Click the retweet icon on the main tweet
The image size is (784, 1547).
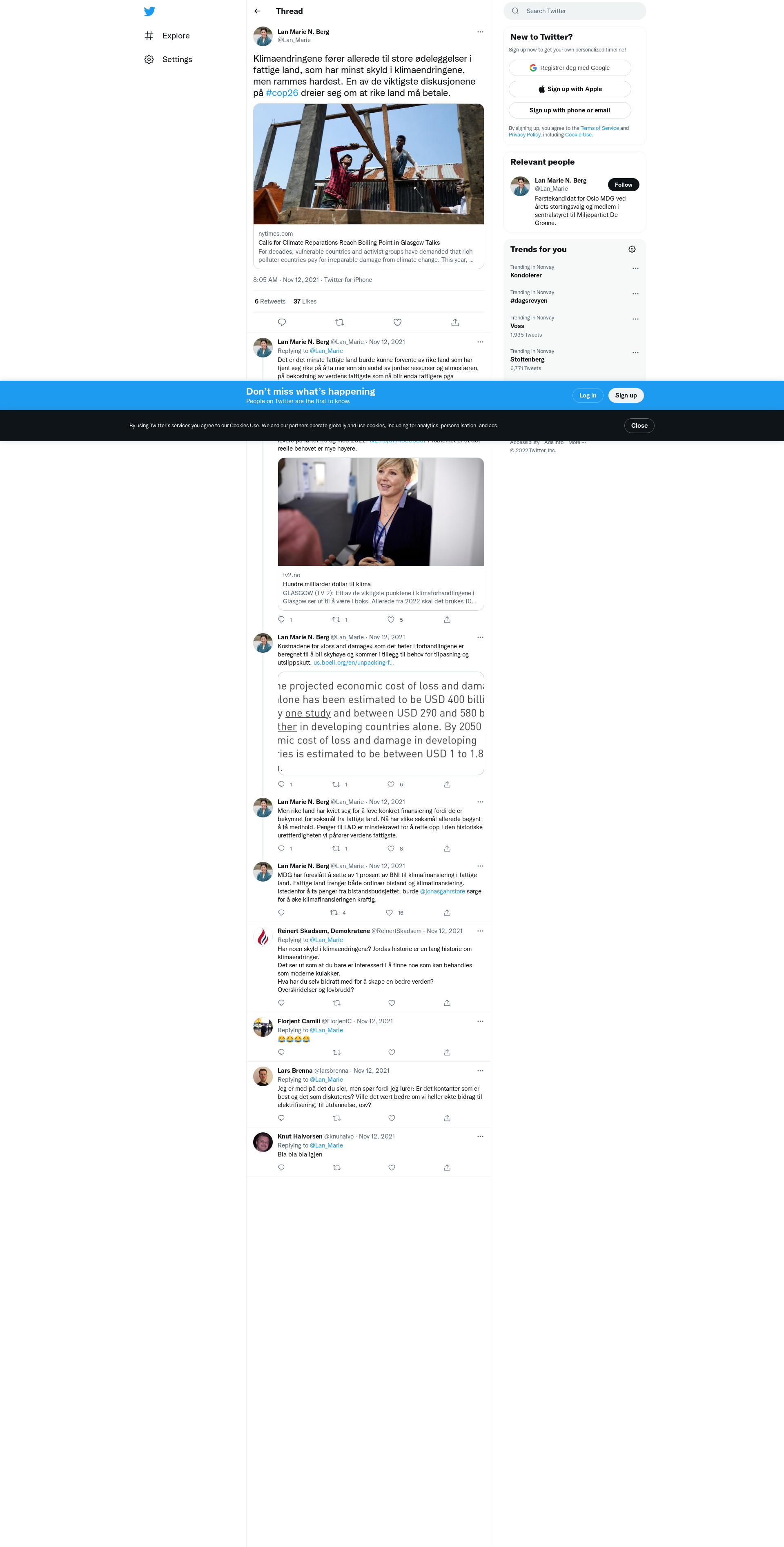(340, 322)
